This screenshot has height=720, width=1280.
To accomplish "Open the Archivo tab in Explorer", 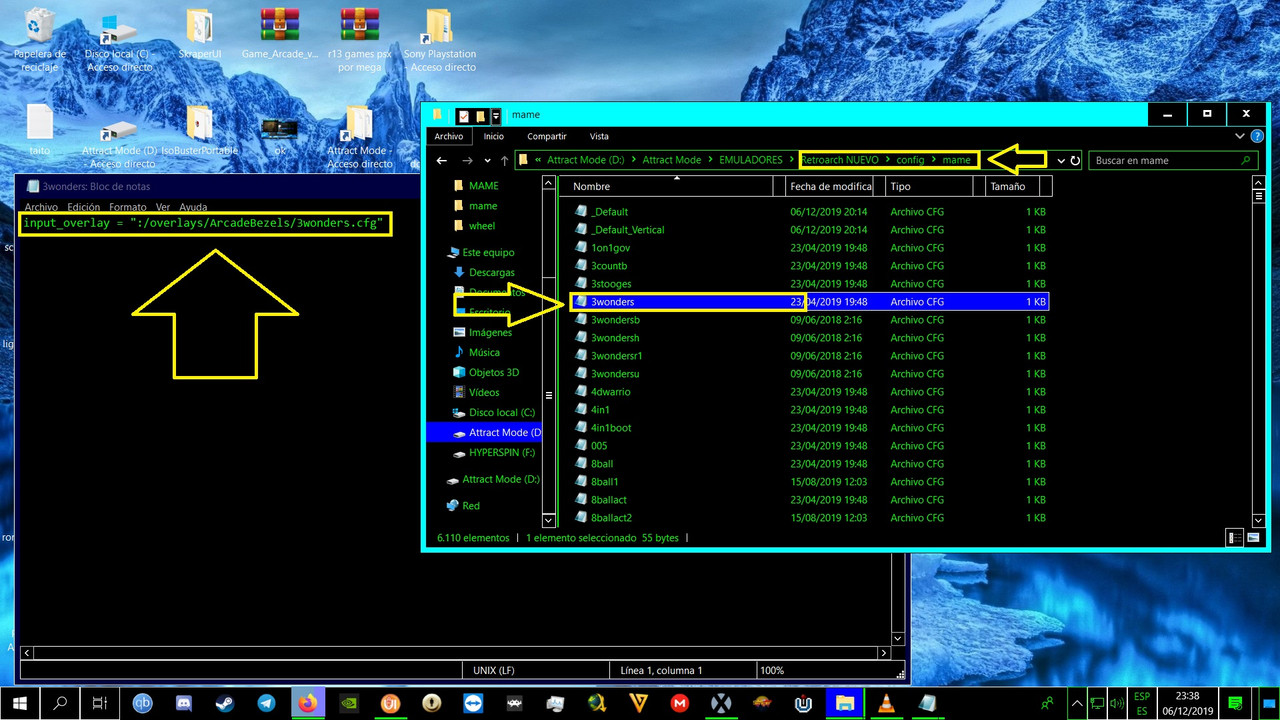I will 449,136.
